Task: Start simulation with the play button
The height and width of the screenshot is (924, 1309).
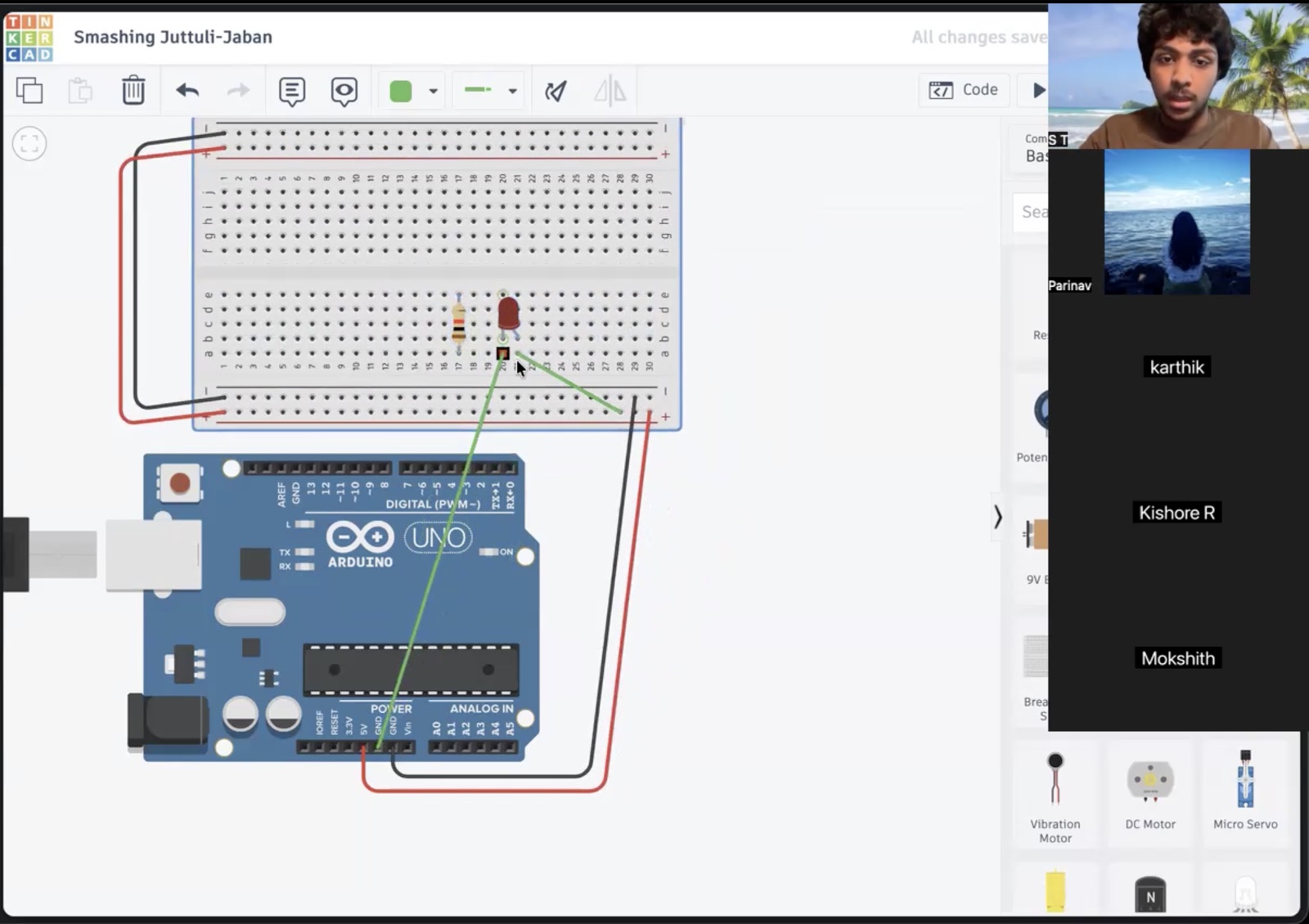Action: (x=1037, y=90)
